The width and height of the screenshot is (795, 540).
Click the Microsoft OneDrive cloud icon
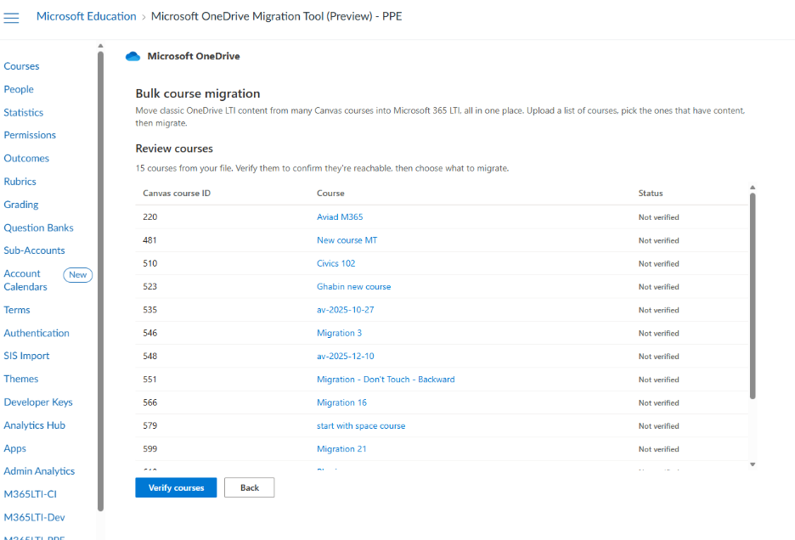coord(133,56)
